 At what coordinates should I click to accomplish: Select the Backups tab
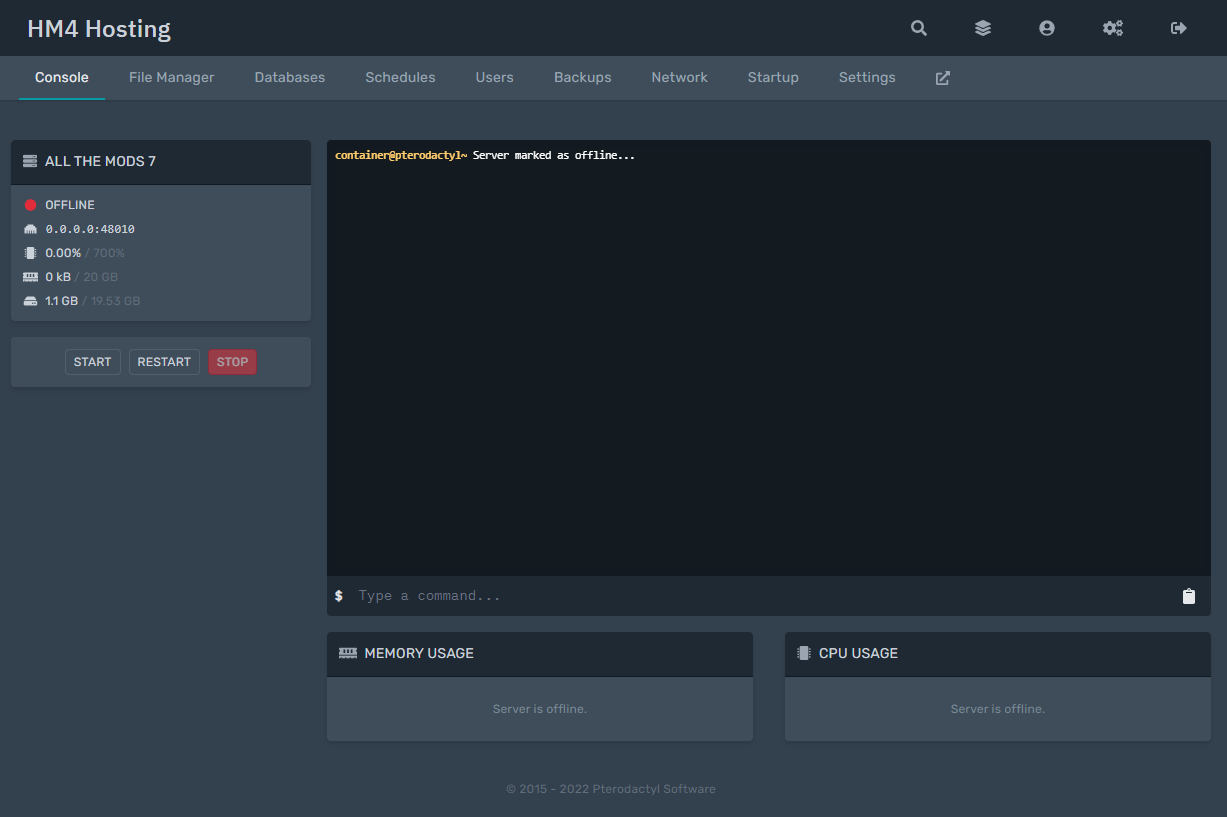(582, 78)
